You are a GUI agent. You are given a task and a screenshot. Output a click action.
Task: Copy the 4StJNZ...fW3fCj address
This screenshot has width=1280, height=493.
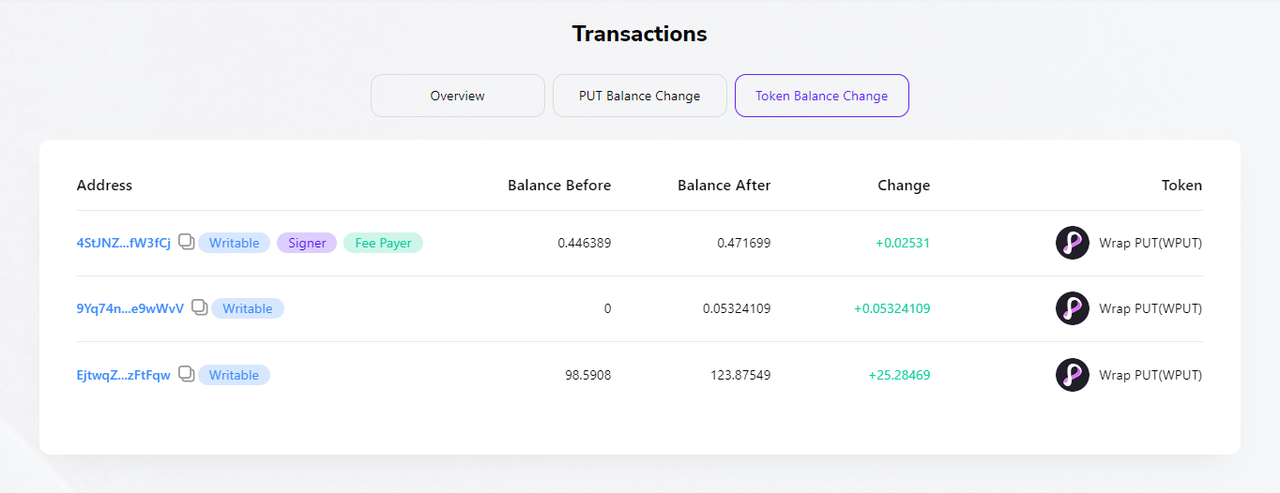186,243
